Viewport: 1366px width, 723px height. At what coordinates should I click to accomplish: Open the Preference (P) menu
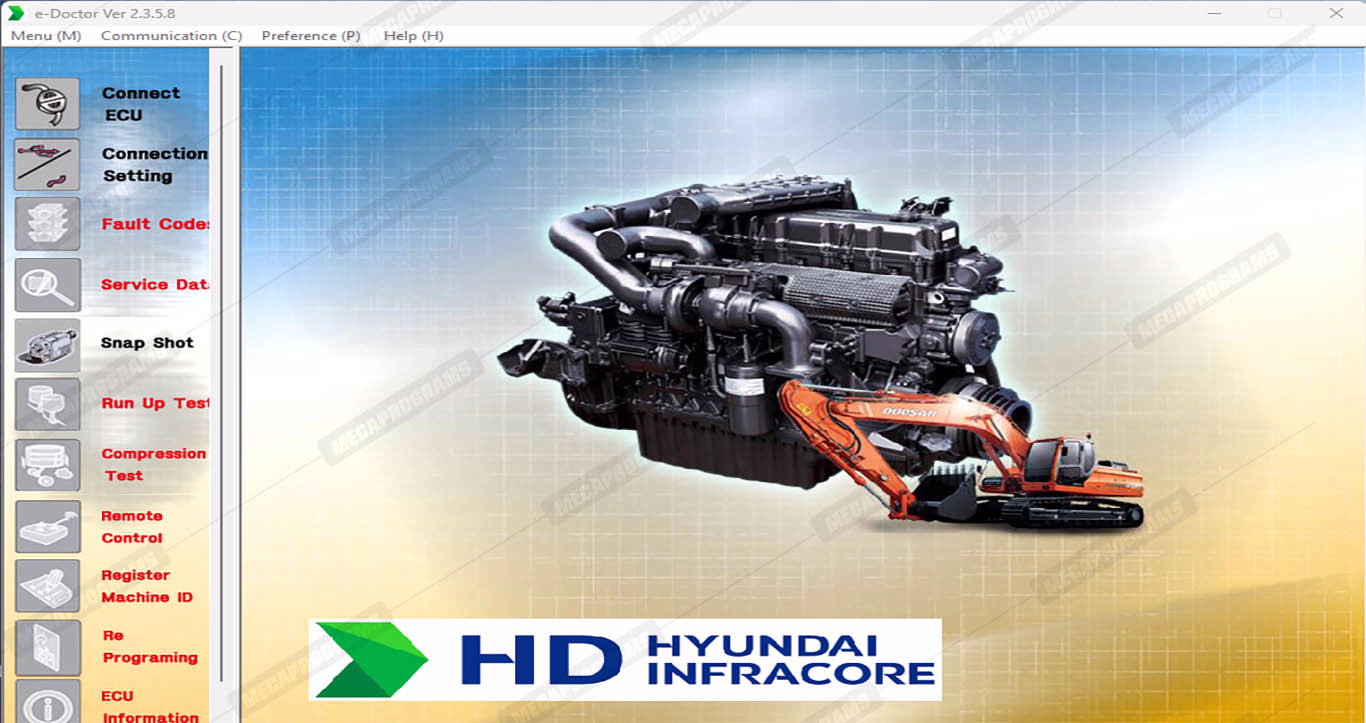click(310, 35)
